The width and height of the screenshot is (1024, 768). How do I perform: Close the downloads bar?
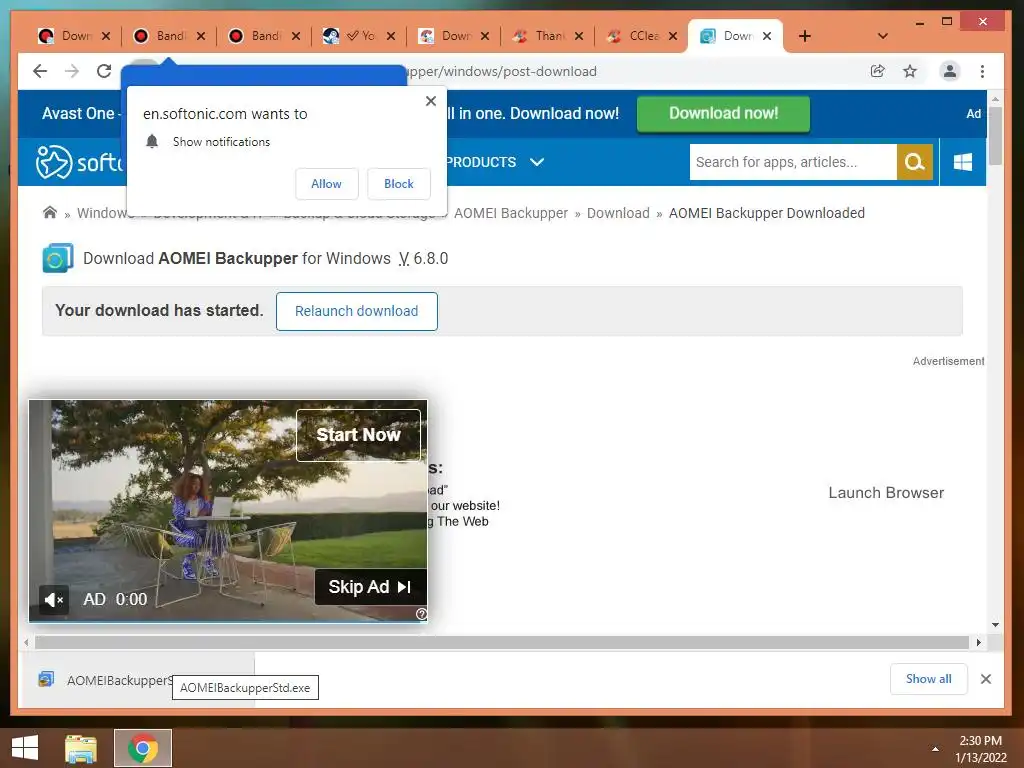[985, 679]
